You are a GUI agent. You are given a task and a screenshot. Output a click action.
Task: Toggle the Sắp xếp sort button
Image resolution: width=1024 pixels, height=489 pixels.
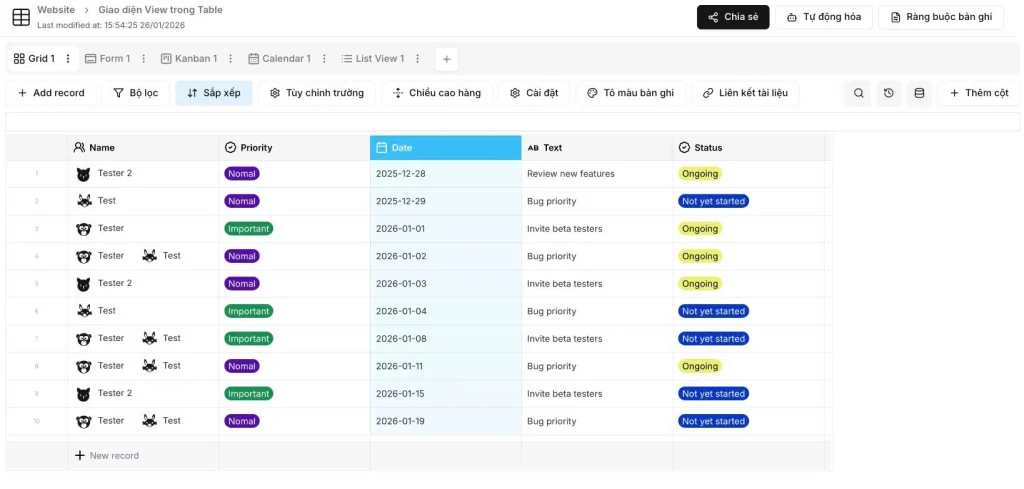[x=213, y=93]
